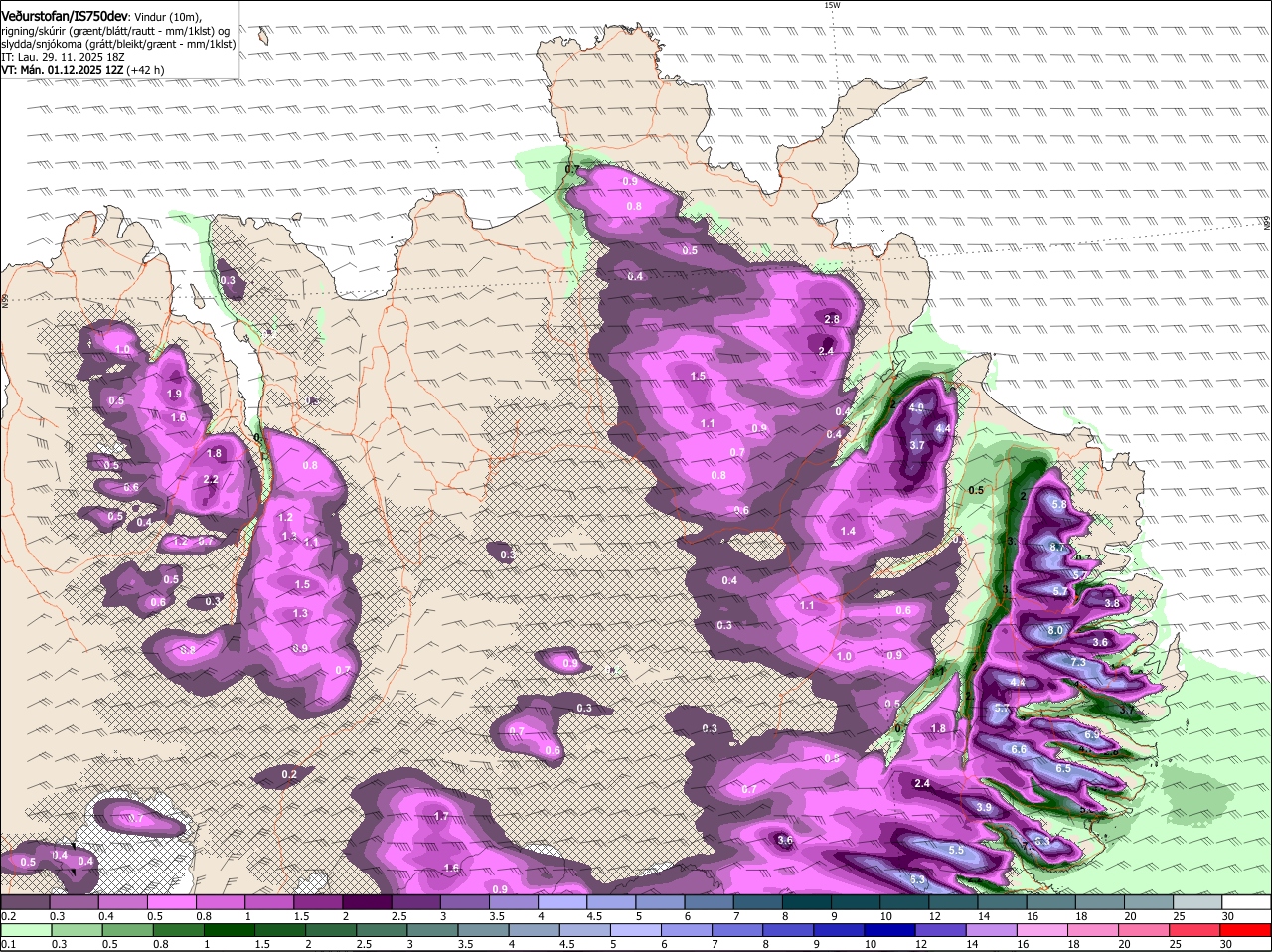Click the 5.8 precipitation value on the map
1272x952 pixels.
coord(1059,504)
